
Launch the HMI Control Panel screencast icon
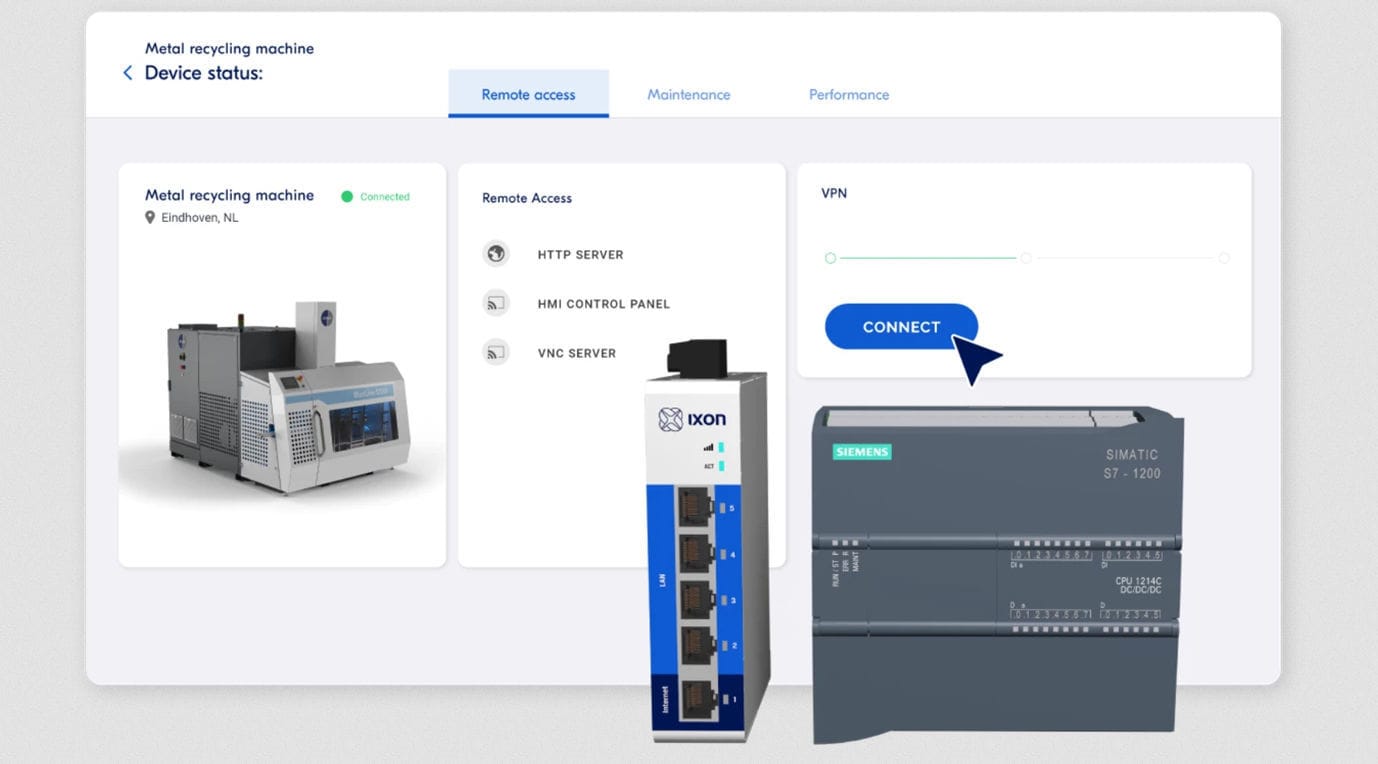(x=496, y=303)
